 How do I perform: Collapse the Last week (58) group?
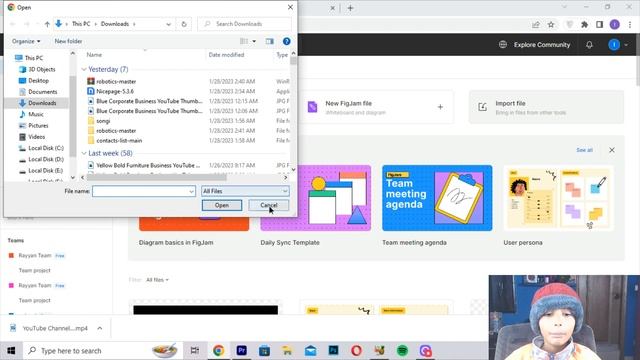[84, 153]
